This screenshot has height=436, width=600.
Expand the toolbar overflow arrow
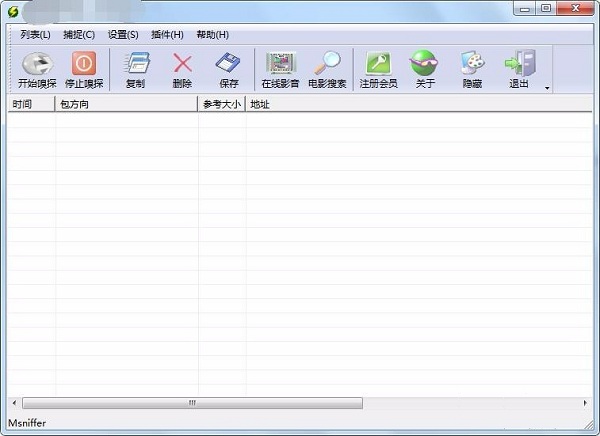pyautogui.click(x=547, y=88)
